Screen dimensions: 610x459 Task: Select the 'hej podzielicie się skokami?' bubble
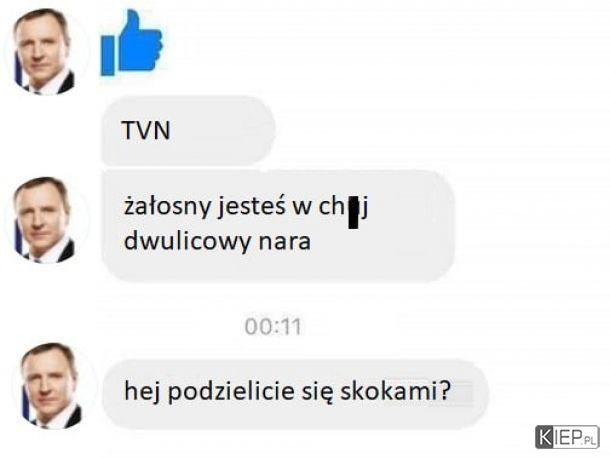(x=295, y=394)
